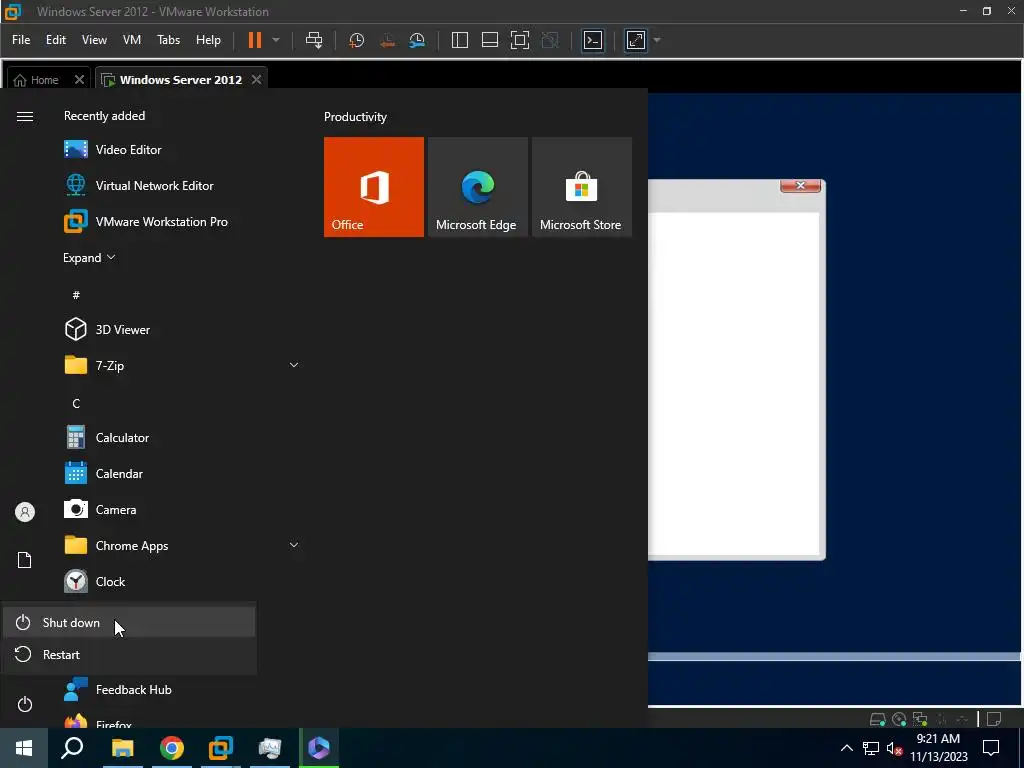
Task: Close the Windows Server 2012 tab
Action: tap(257, 80)
